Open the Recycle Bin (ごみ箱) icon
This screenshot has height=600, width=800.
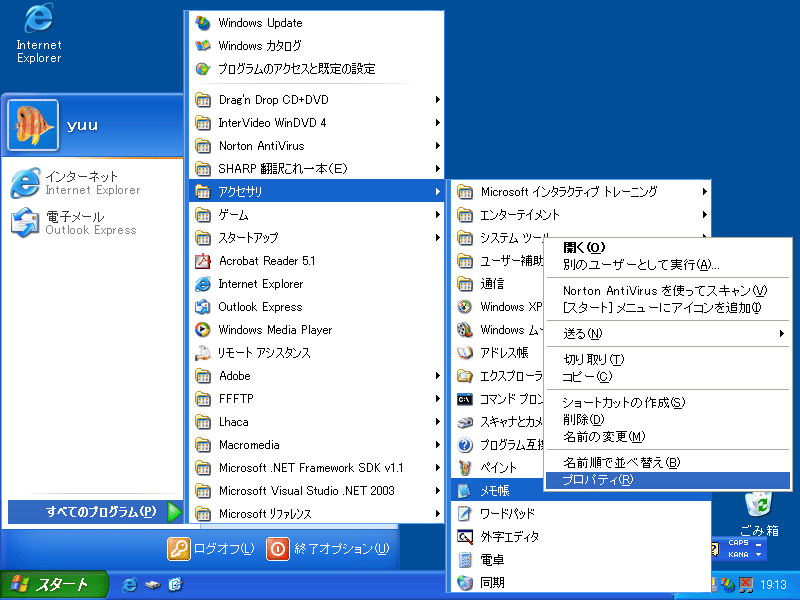click(759, 503)
